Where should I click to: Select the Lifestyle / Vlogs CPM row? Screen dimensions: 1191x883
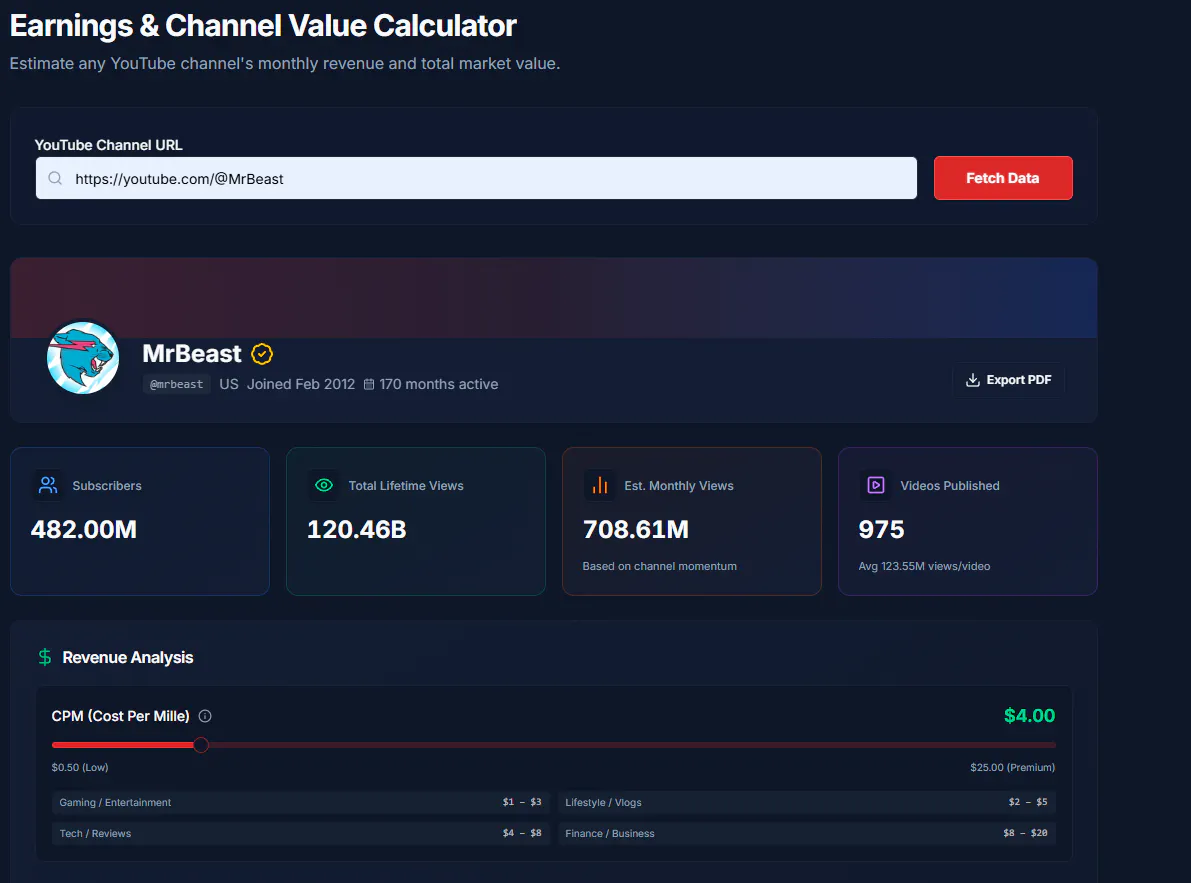807,803
